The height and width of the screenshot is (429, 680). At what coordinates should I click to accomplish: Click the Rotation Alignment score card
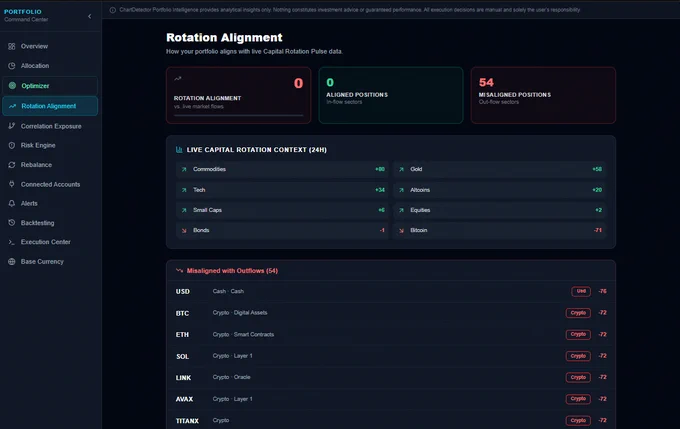coord(239,95)
